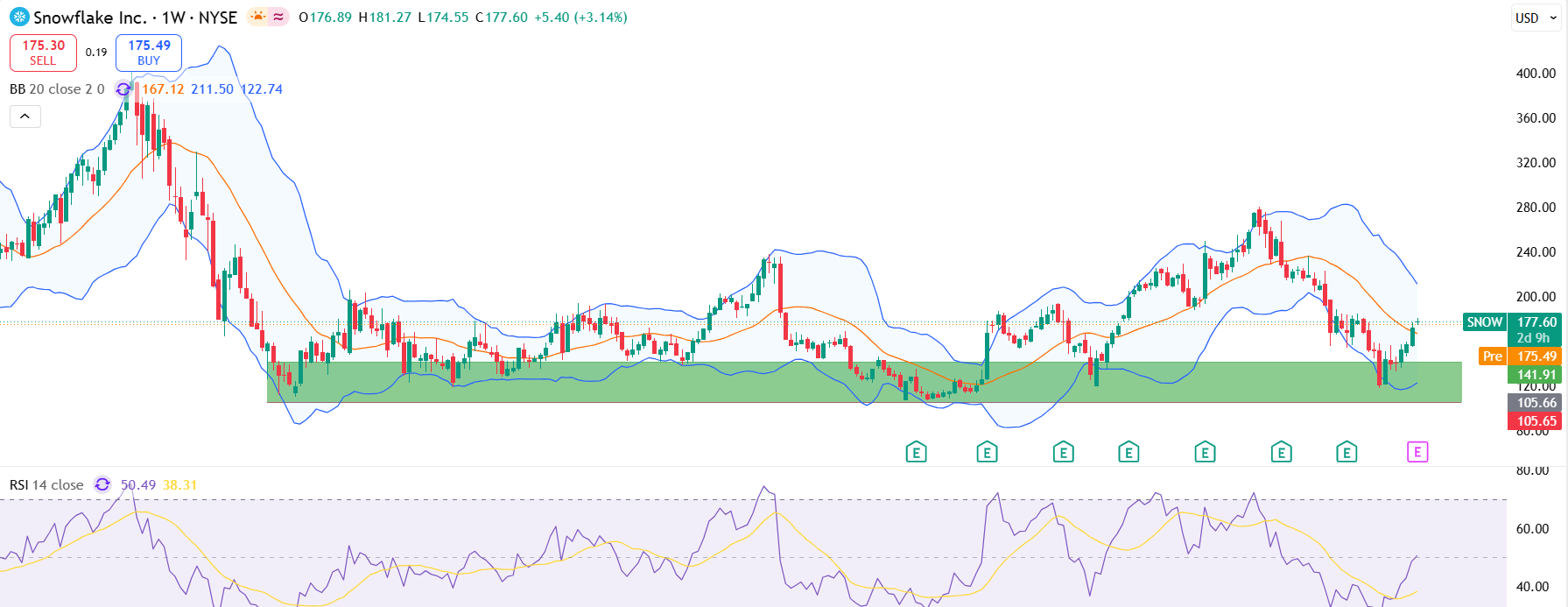Click the first green earnings E marker

click(x=916, y=452)
